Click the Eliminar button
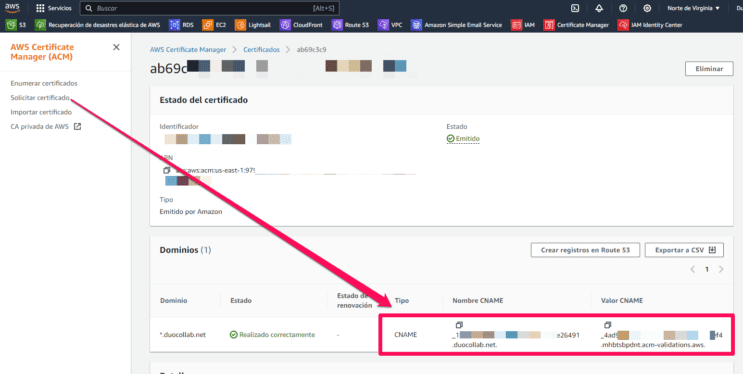This screenshot has height=374, width=743. pos(709,69)
